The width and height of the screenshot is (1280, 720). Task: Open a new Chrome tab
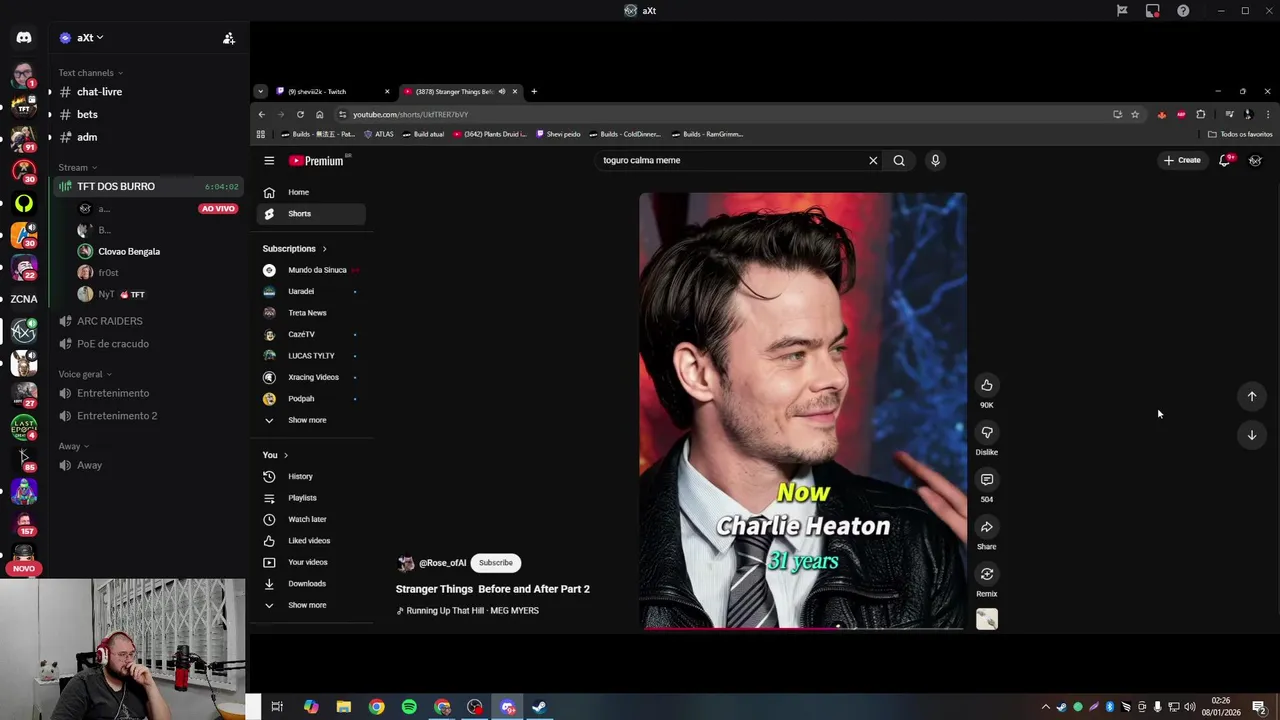click(x=534, y=92)
